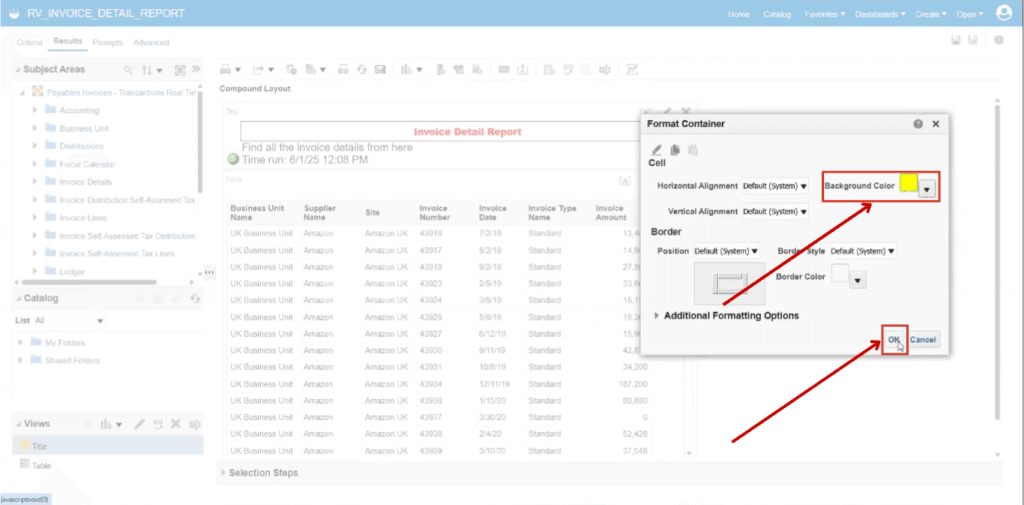Select the Table view in Views list

tap(42, 466)
